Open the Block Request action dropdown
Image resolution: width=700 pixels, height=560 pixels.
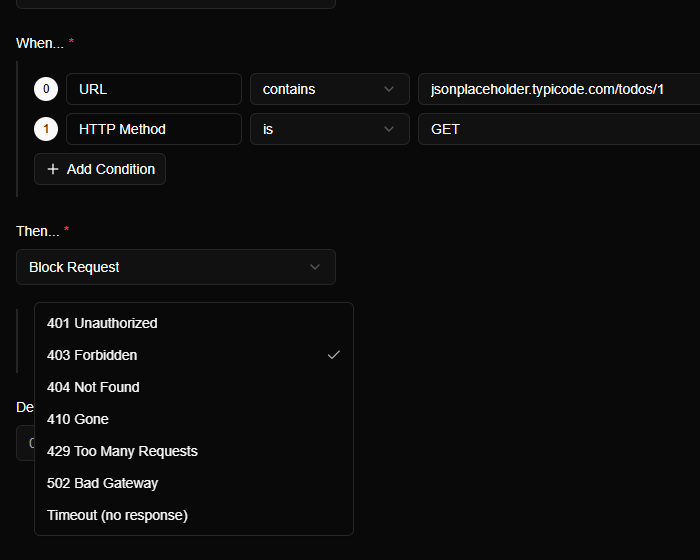coord(176,267)
